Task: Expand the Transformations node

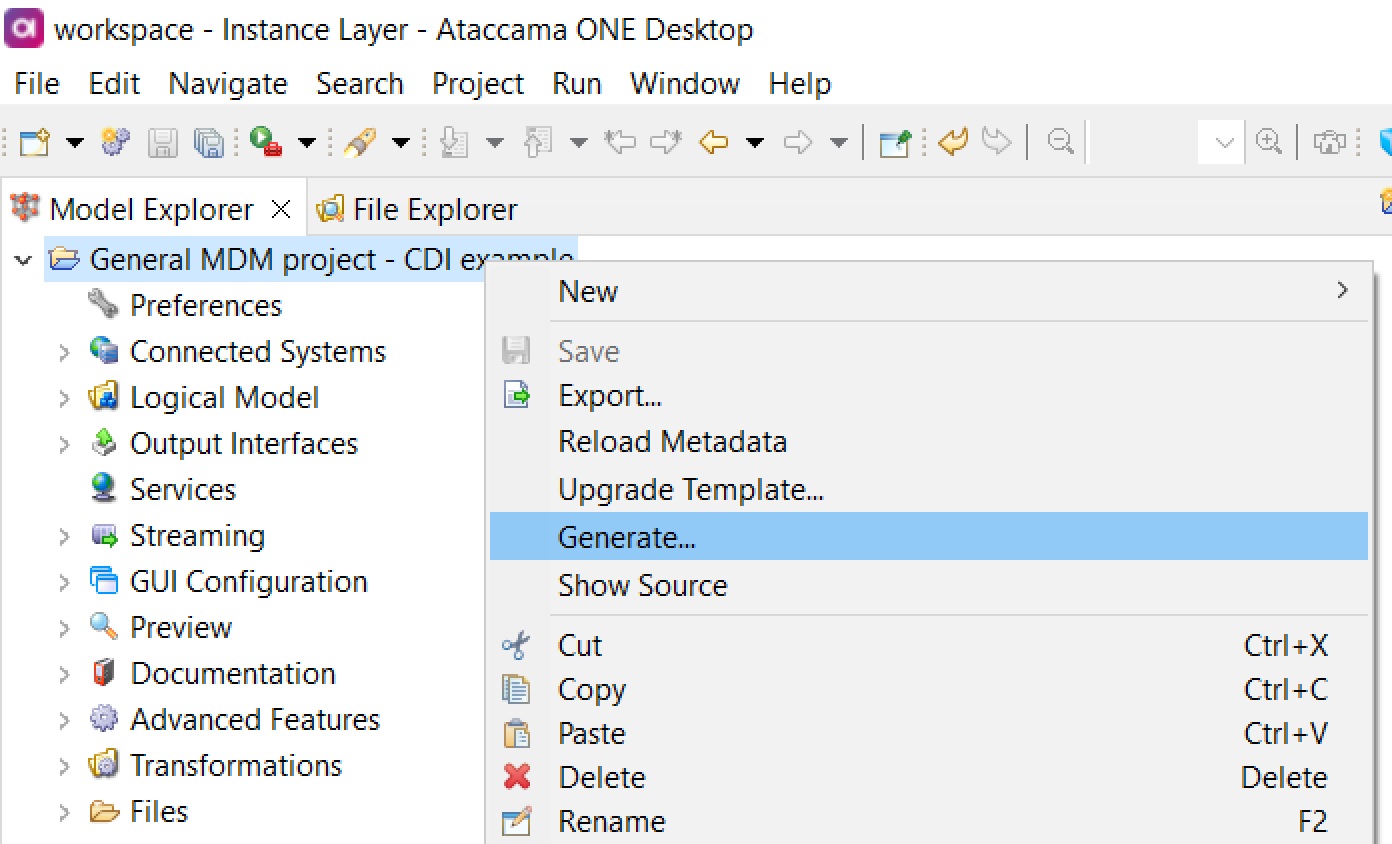Action: [64, 766]
